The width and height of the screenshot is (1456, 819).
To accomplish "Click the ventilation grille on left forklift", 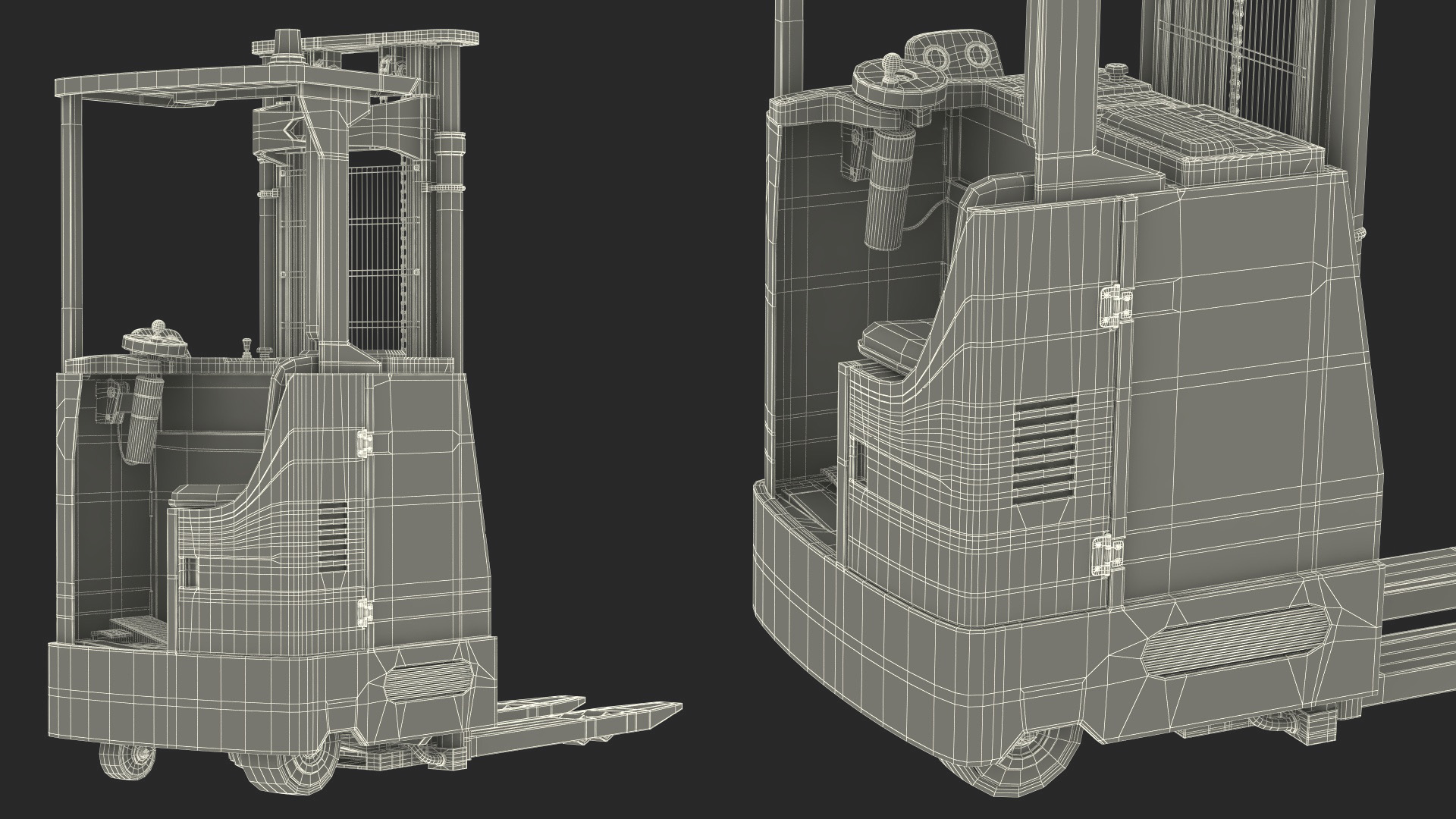I will (332, 535).
